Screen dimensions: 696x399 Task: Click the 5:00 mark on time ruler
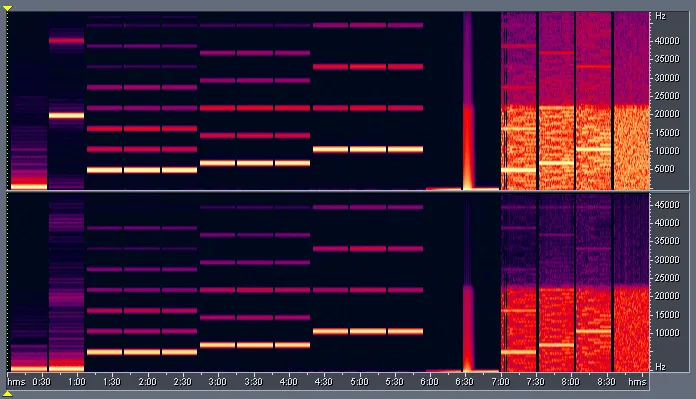(359, 382)
